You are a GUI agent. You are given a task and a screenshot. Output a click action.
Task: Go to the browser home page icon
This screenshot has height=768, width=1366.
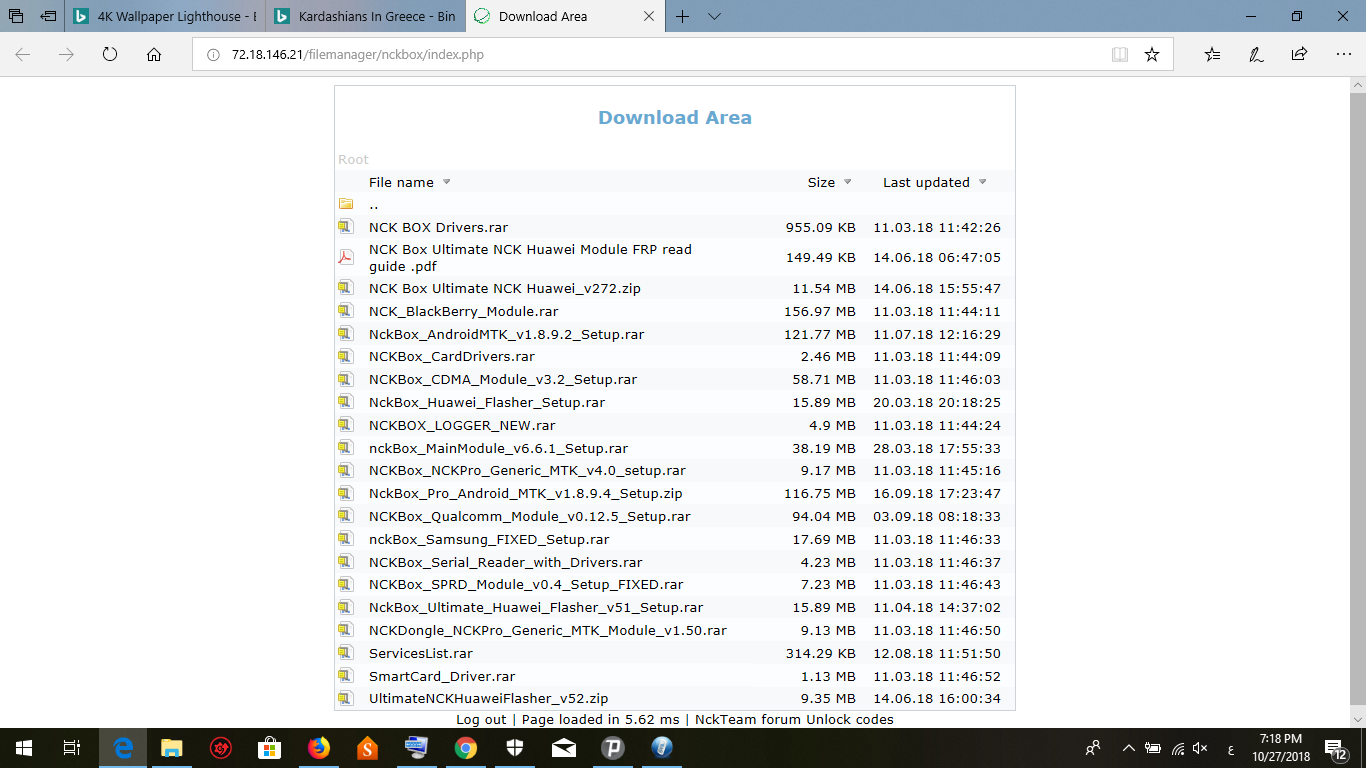(x=154, y=55)
